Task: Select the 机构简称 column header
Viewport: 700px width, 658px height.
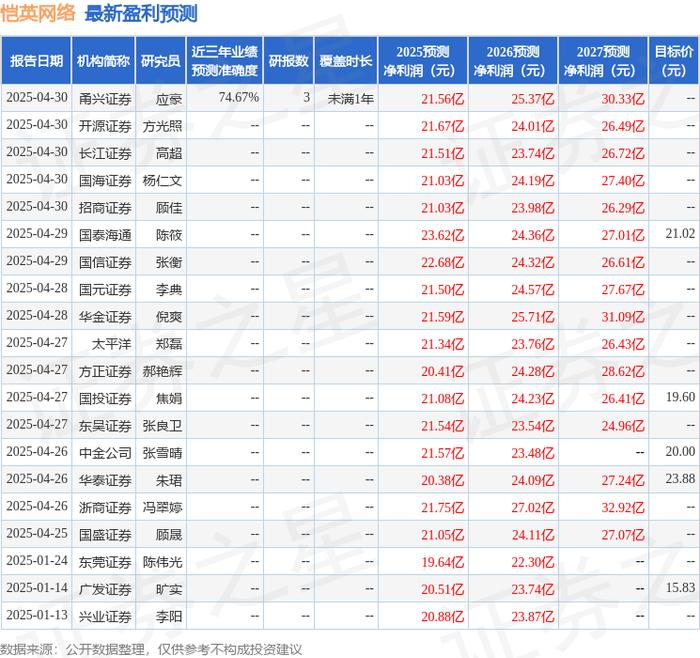Action: coord(103,61)
